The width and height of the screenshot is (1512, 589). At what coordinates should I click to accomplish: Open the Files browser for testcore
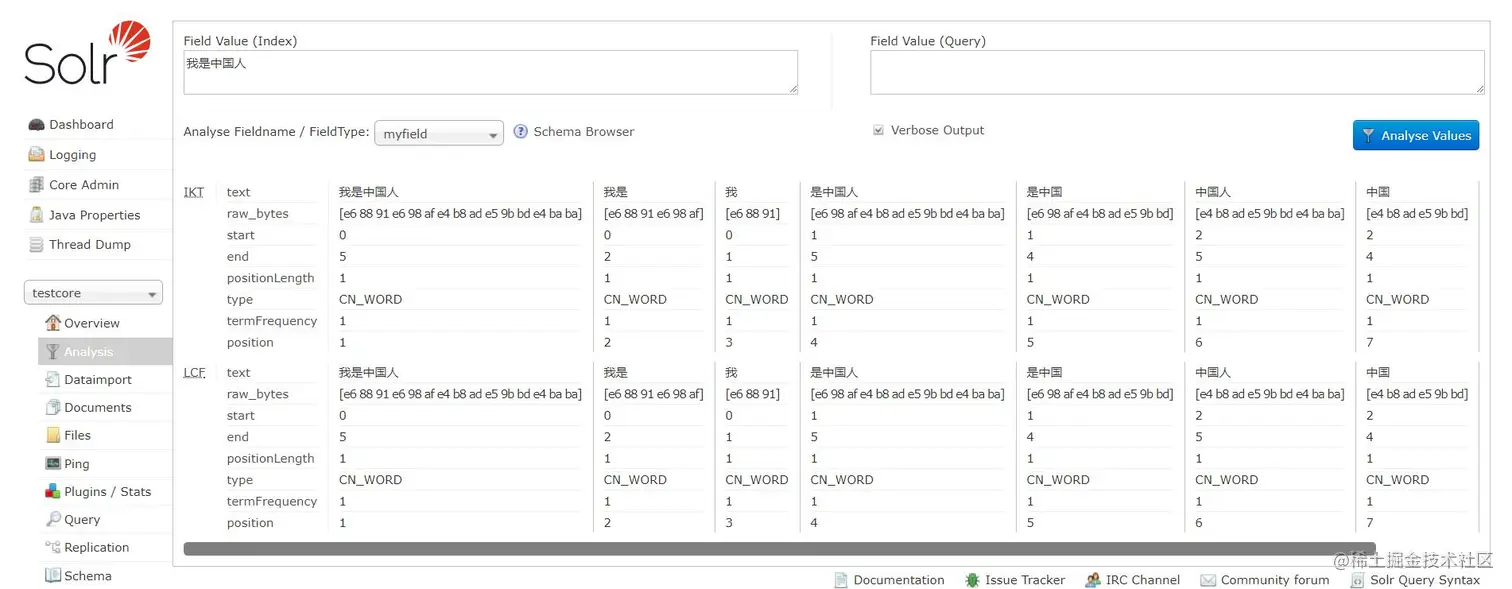click(78, 435)
